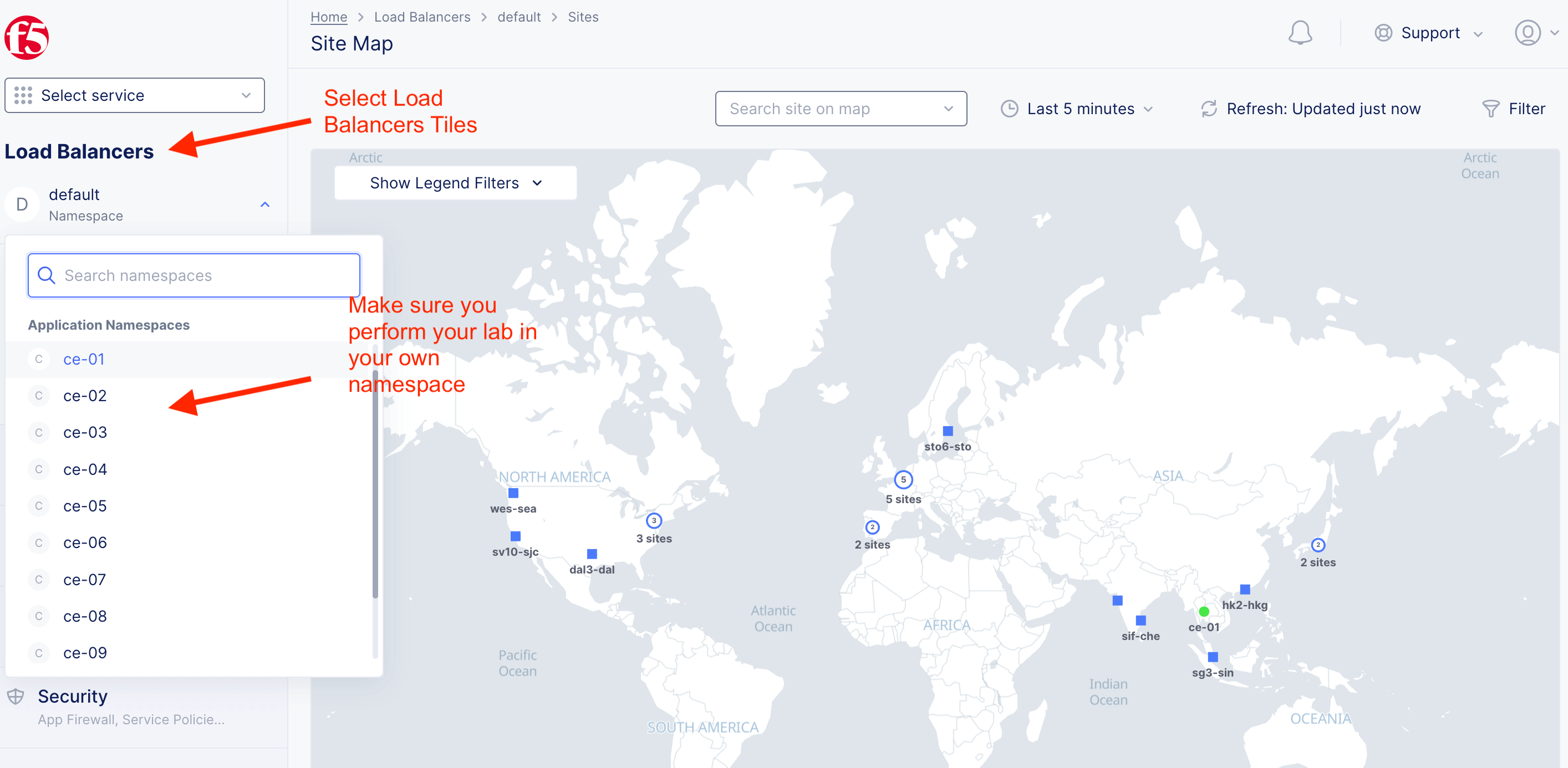The image size is (1568, 768).
Task: Open the notifications bell icon
Action: (1299, 33)
